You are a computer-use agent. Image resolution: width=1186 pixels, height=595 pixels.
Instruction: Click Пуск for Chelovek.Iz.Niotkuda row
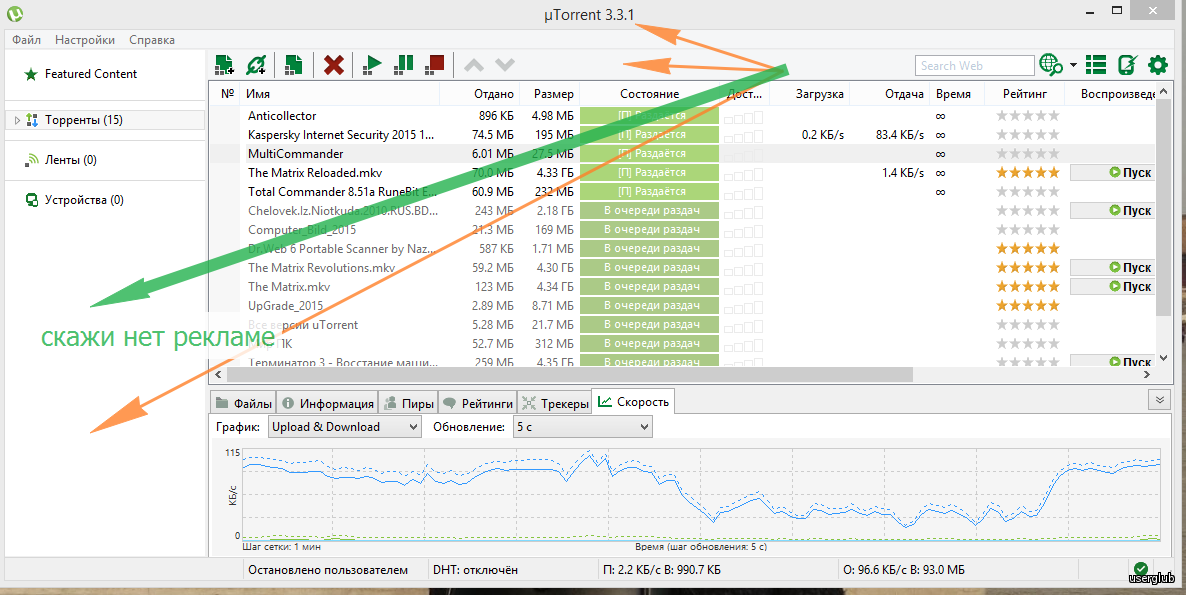pyautogui.click(x=1112, y=210)
